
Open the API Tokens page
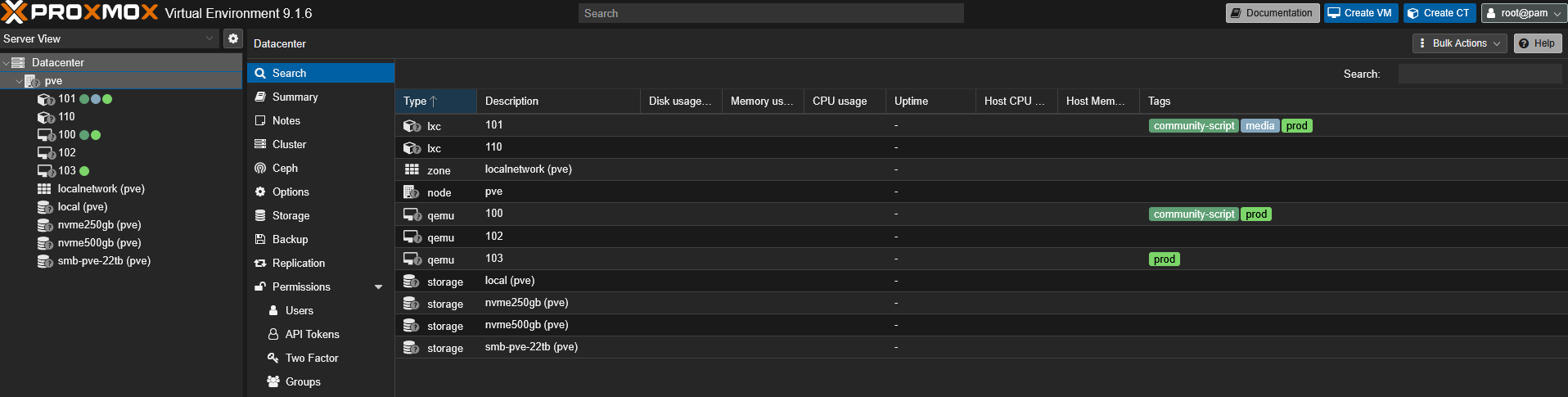321,334
